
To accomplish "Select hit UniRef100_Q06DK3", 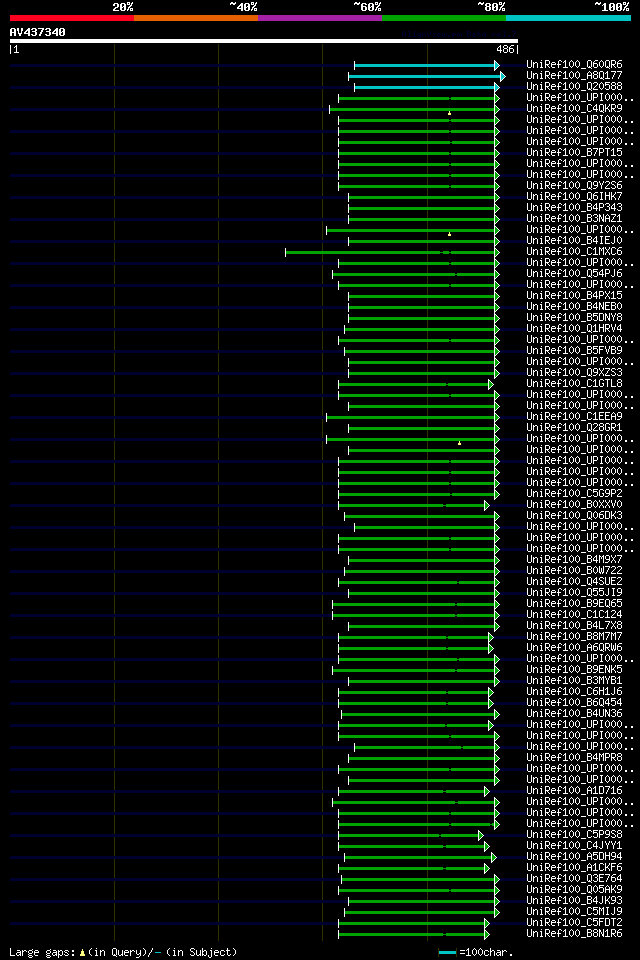I will [x=574, y=516].
